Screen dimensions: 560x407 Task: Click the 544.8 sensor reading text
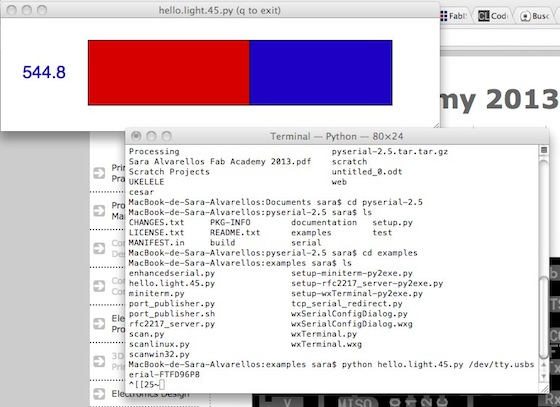click(44, 72)
